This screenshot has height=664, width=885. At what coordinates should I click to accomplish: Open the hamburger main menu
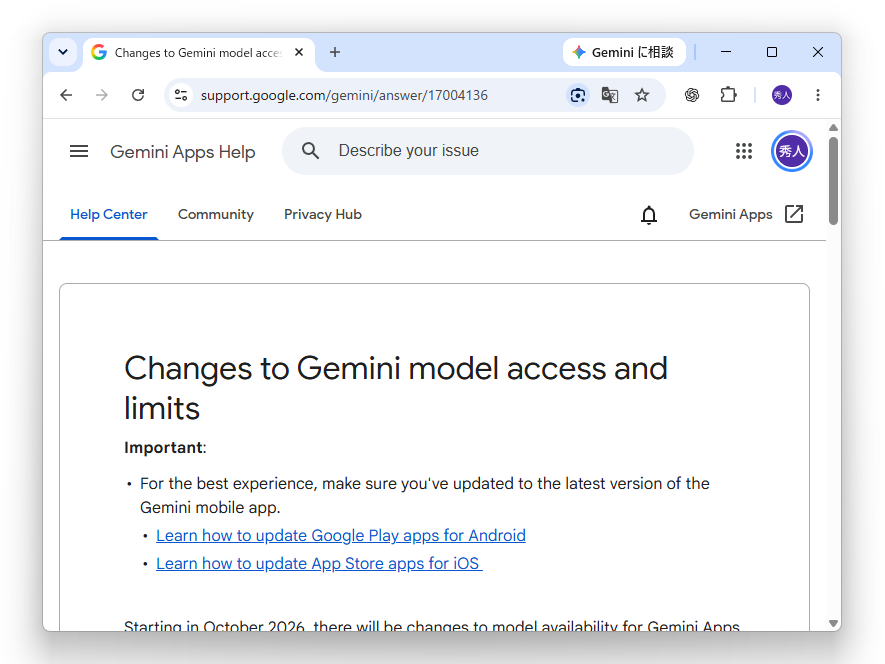[79, 151]
